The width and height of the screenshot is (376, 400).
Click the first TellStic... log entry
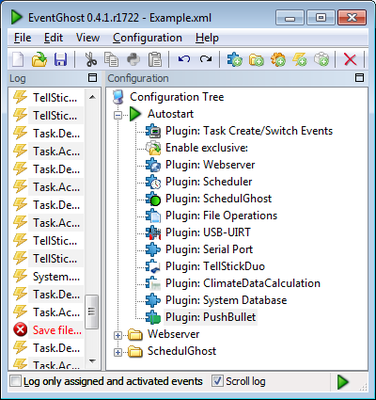pyautogui.click(x=55, y=98)
